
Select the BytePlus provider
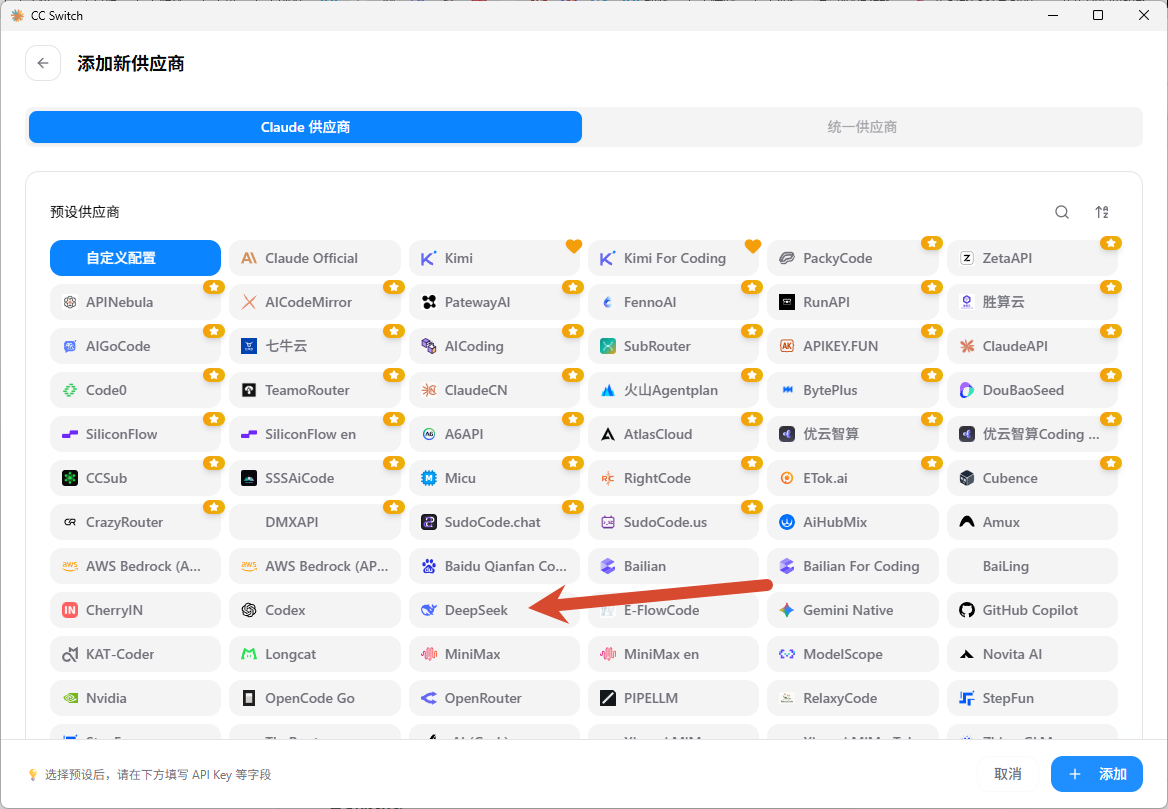coord(853,390)
